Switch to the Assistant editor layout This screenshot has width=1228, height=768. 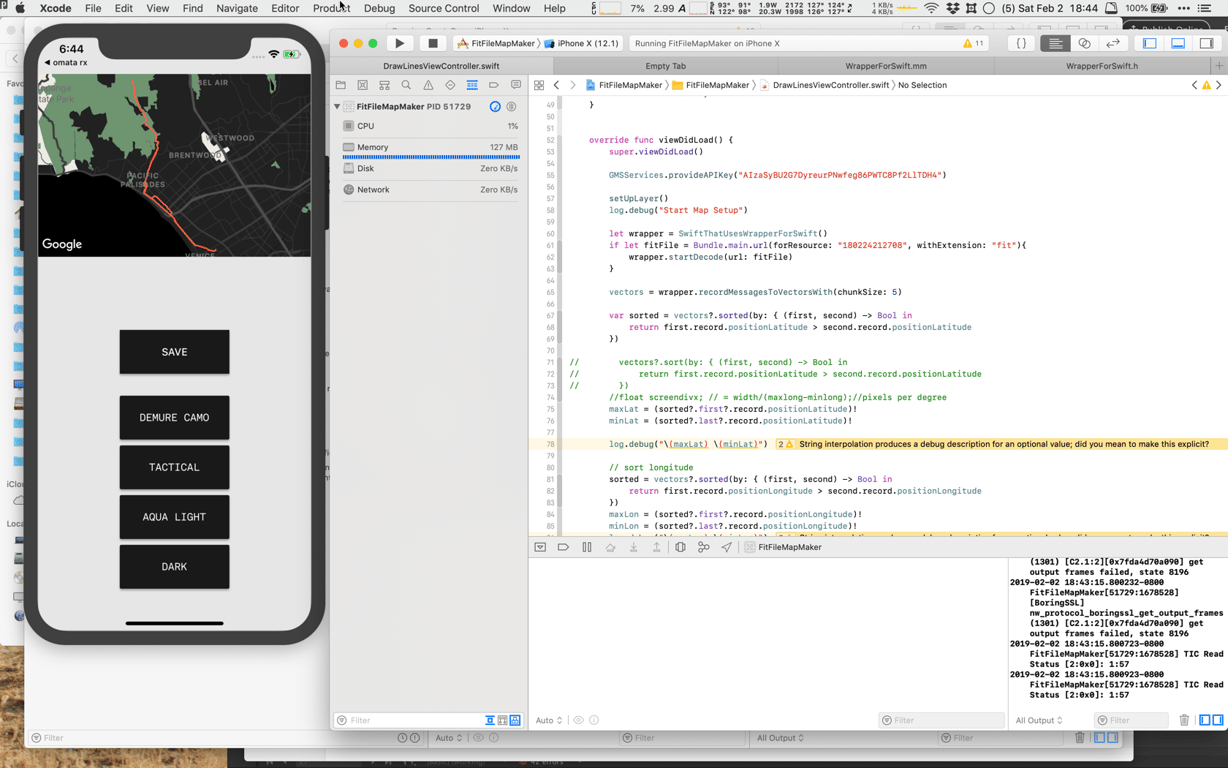click(x=1084, y=44)
